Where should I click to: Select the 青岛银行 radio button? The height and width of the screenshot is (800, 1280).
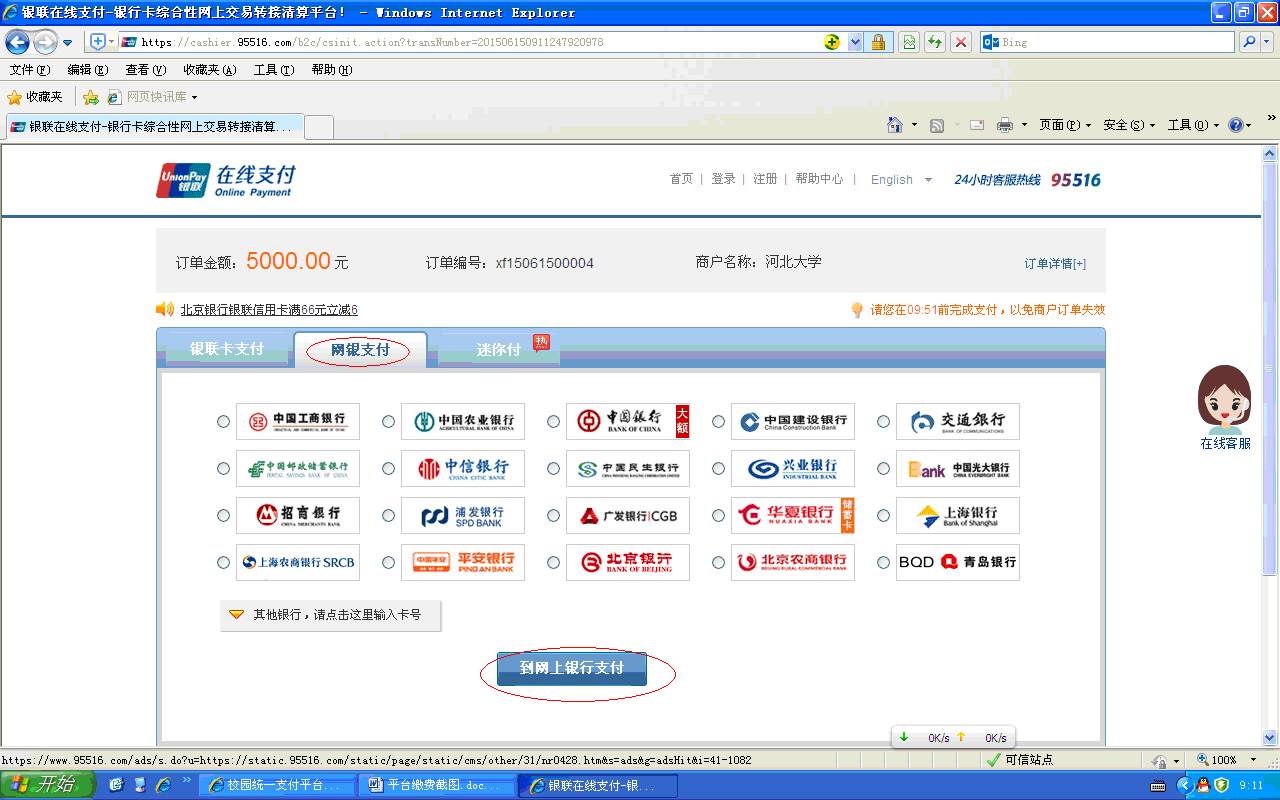pos(883,563)
